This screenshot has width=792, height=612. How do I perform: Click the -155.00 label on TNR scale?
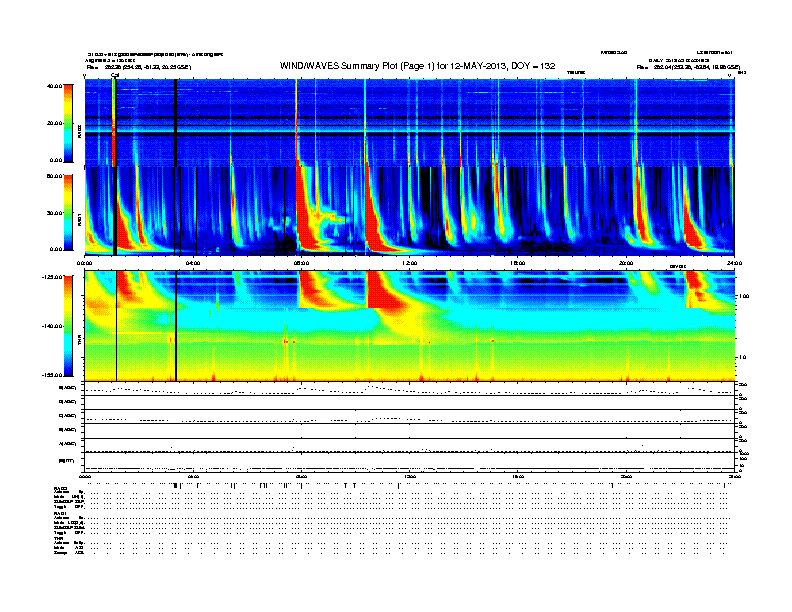point(52,375)
